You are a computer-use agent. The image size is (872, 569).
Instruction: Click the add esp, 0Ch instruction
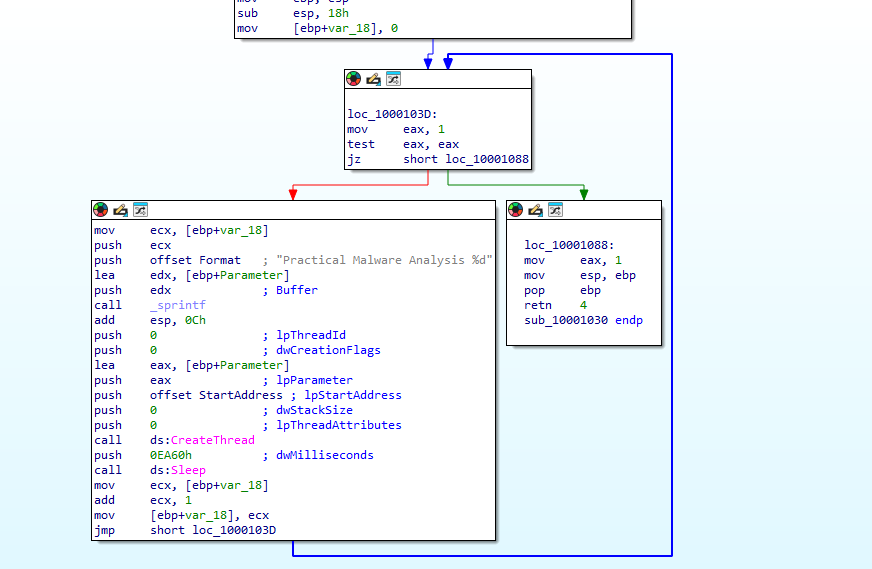(150, 320)
